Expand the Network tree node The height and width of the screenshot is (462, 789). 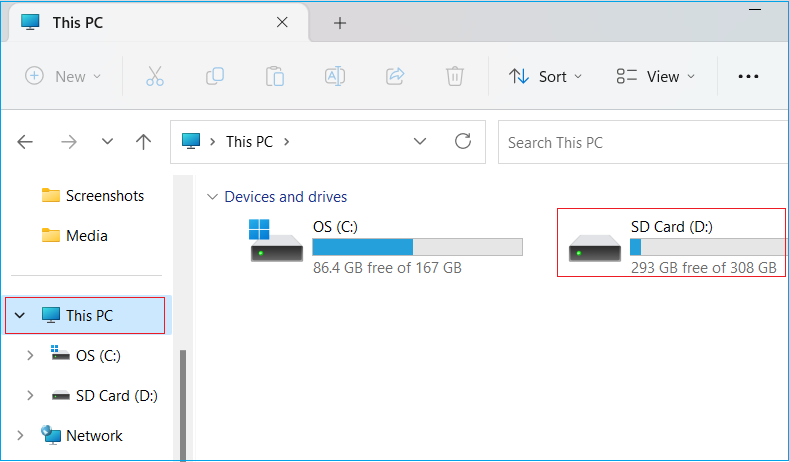click(21, 436)
